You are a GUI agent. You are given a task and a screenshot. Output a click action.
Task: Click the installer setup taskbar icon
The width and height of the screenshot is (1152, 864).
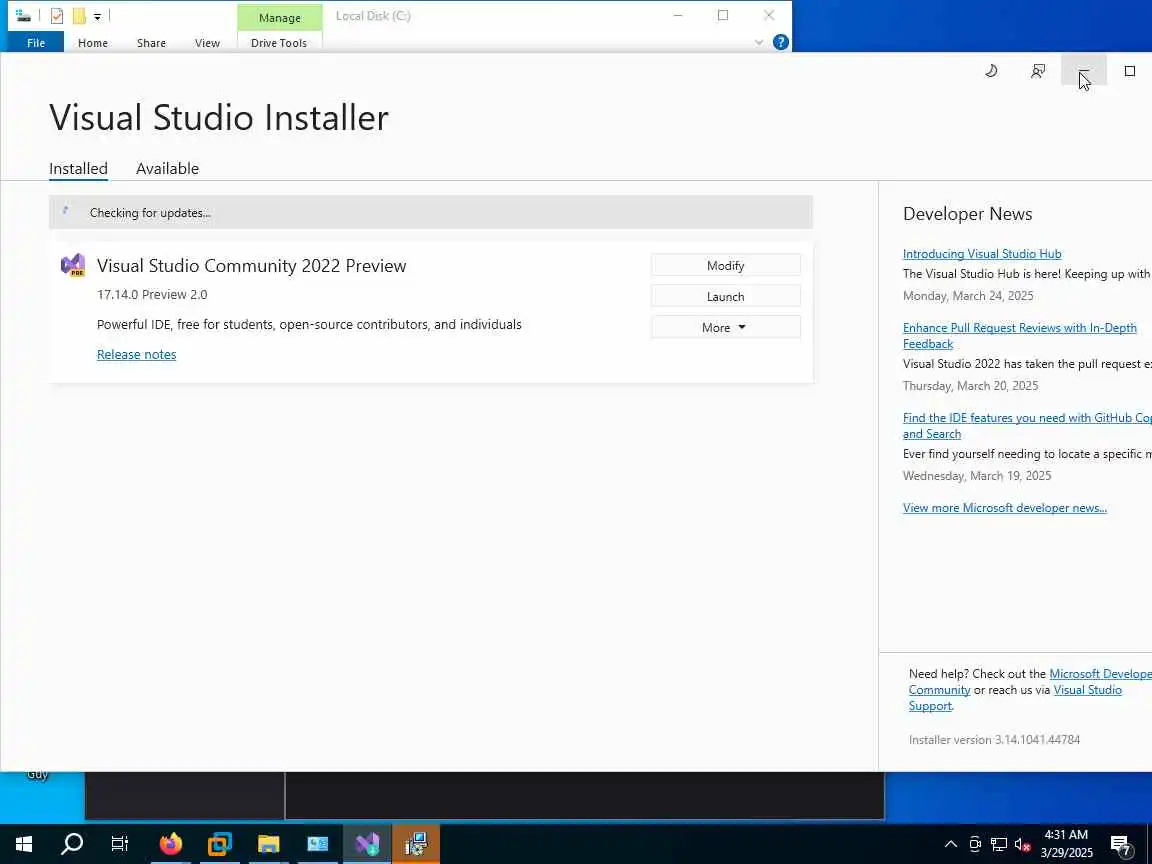point(416,843)
